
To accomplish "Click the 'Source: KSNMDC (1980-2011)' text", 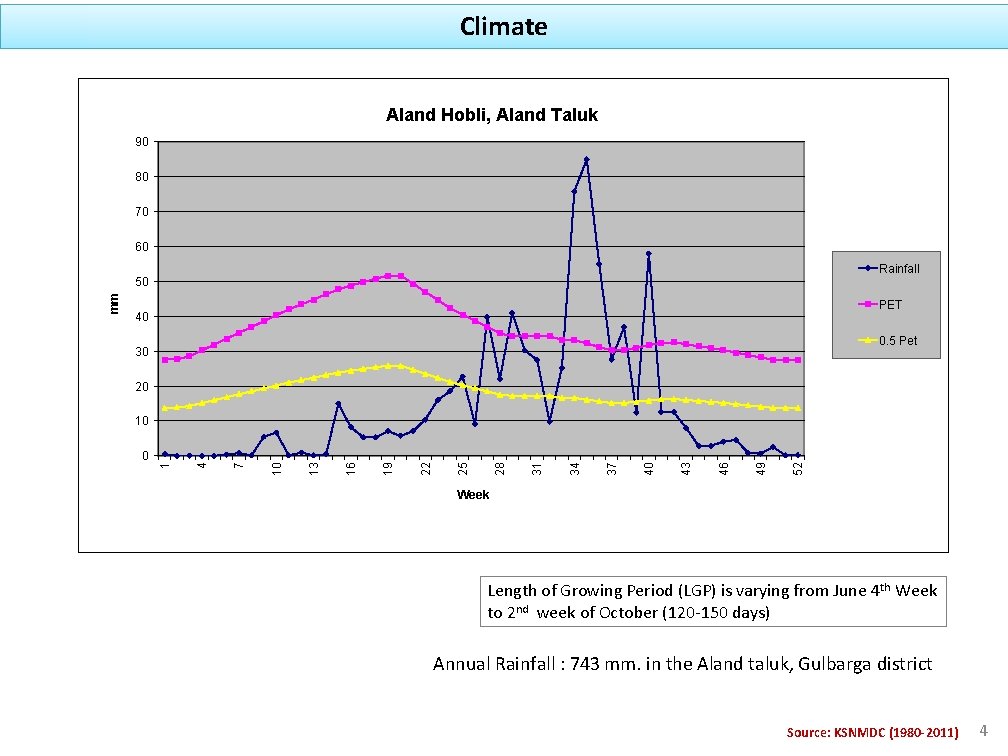I will 872,732.
